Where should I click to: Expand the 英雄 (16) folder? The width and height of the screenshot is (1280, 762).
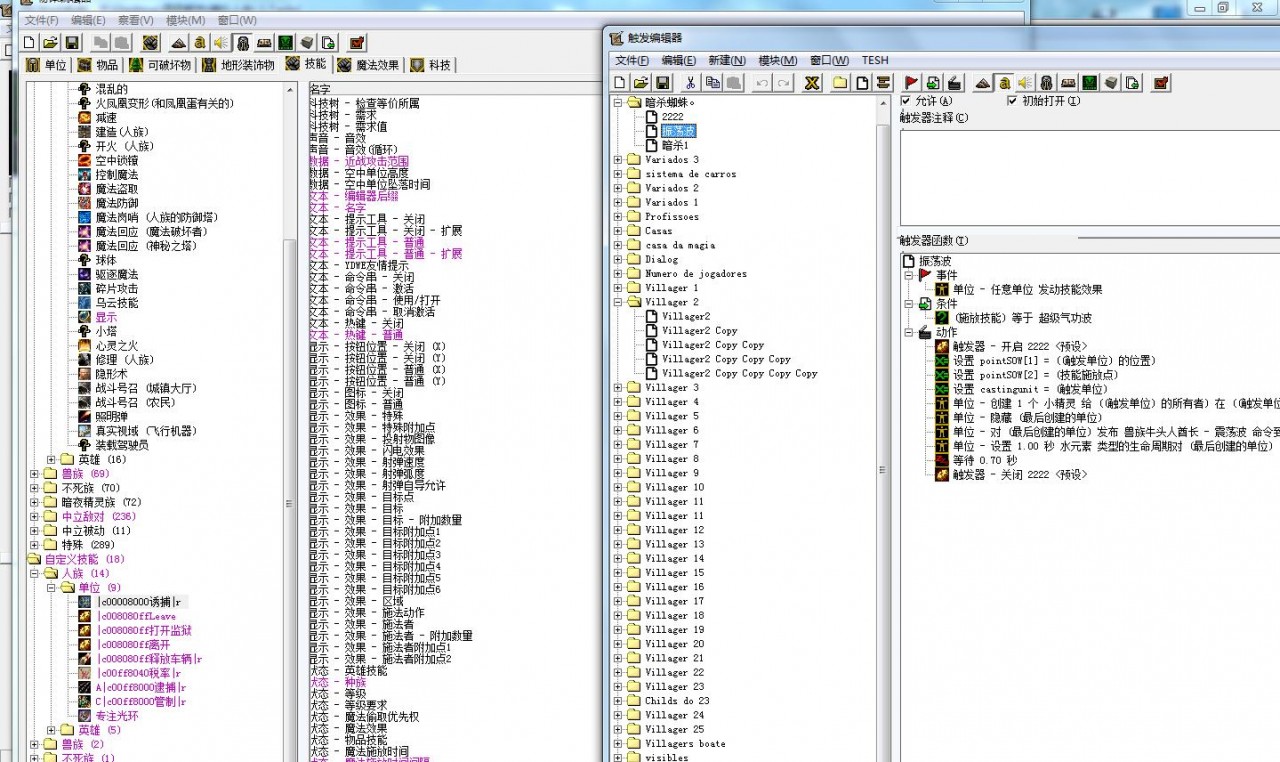50,460
